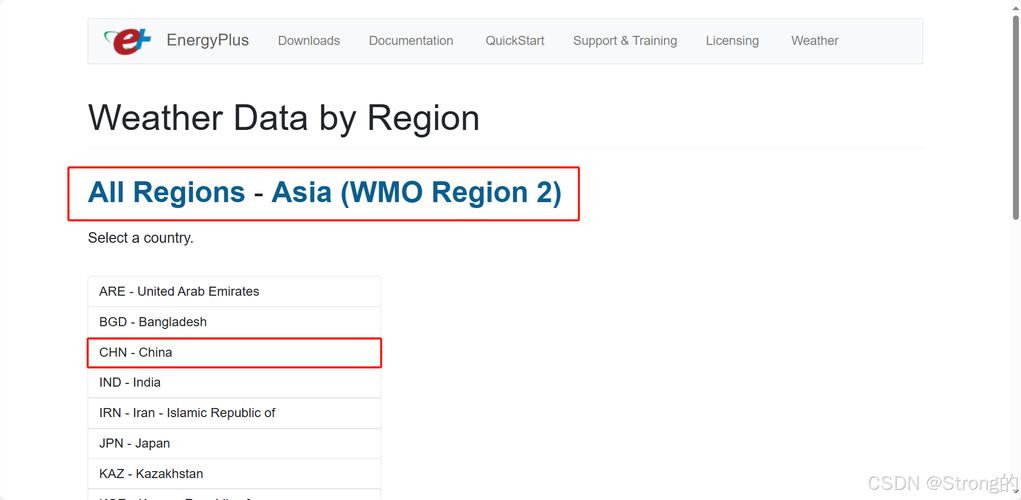Go to Documentation in navbar
The width and height of the screenshot is (1021, 500).
coord(411,40)
